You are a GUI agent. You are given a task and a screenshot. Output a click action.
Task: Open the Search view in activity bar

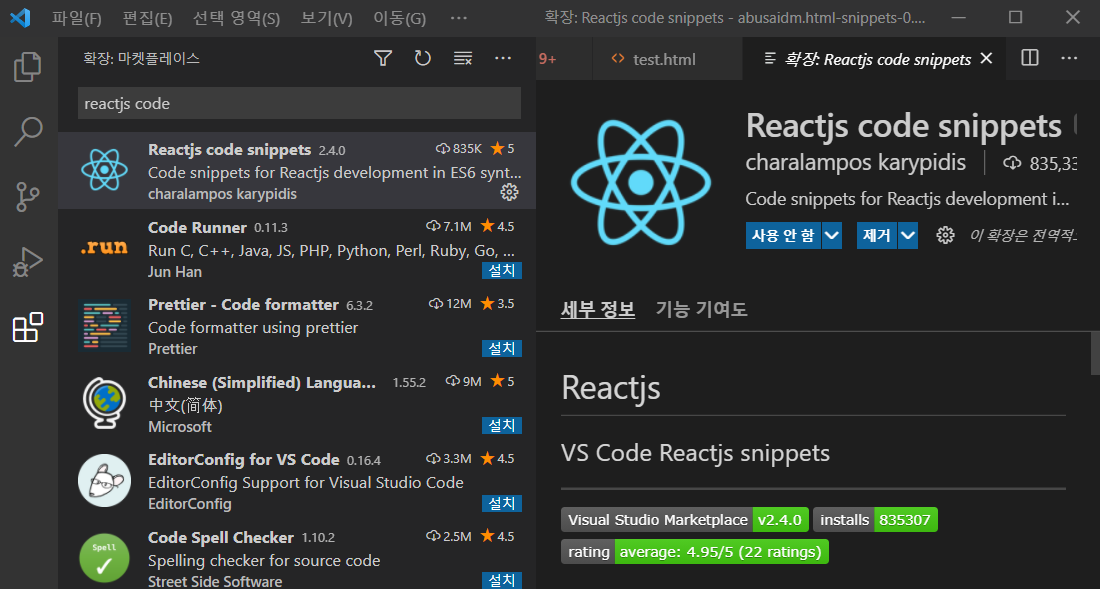(x=28, y=131)
